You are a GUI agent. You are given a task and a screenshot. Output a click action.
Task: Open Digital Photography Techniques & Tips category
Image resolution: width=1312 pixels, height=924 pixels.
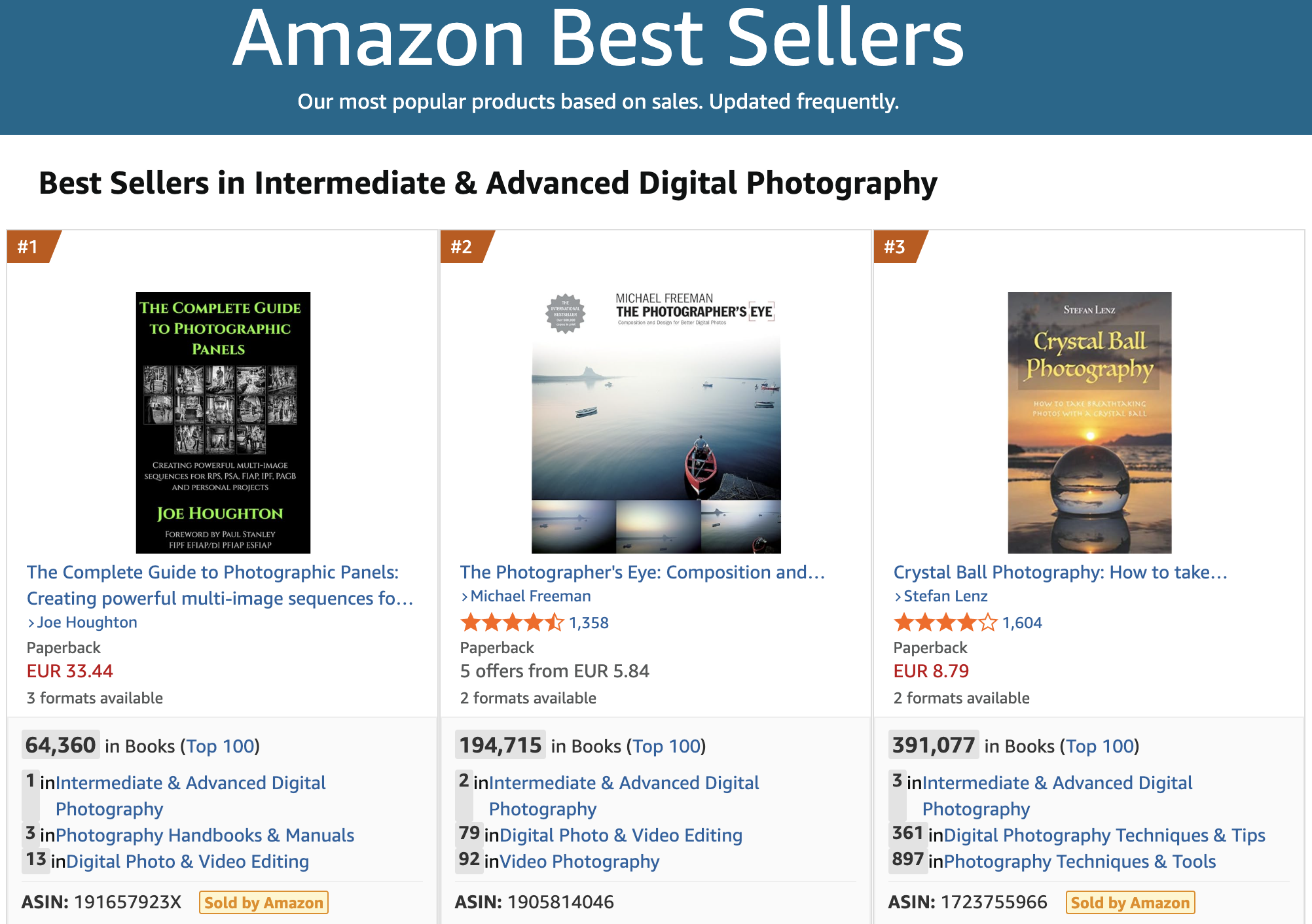[1104, 835]
